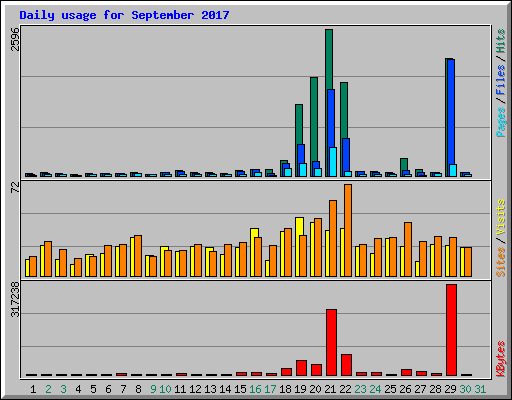Click the 'Sites' legend label

500,262
